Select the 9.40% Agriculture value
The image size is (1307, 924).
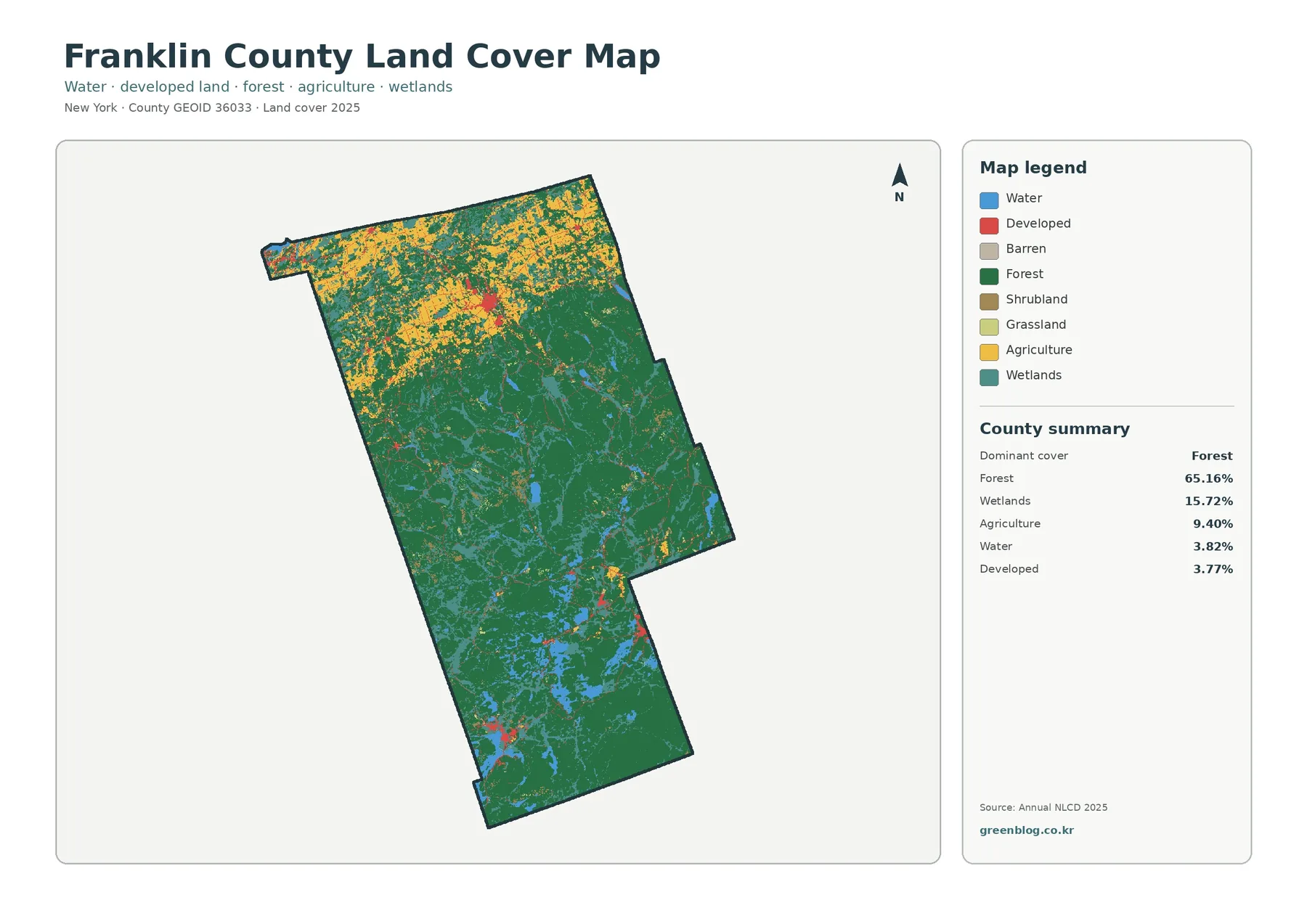[x=1213, y=523]
